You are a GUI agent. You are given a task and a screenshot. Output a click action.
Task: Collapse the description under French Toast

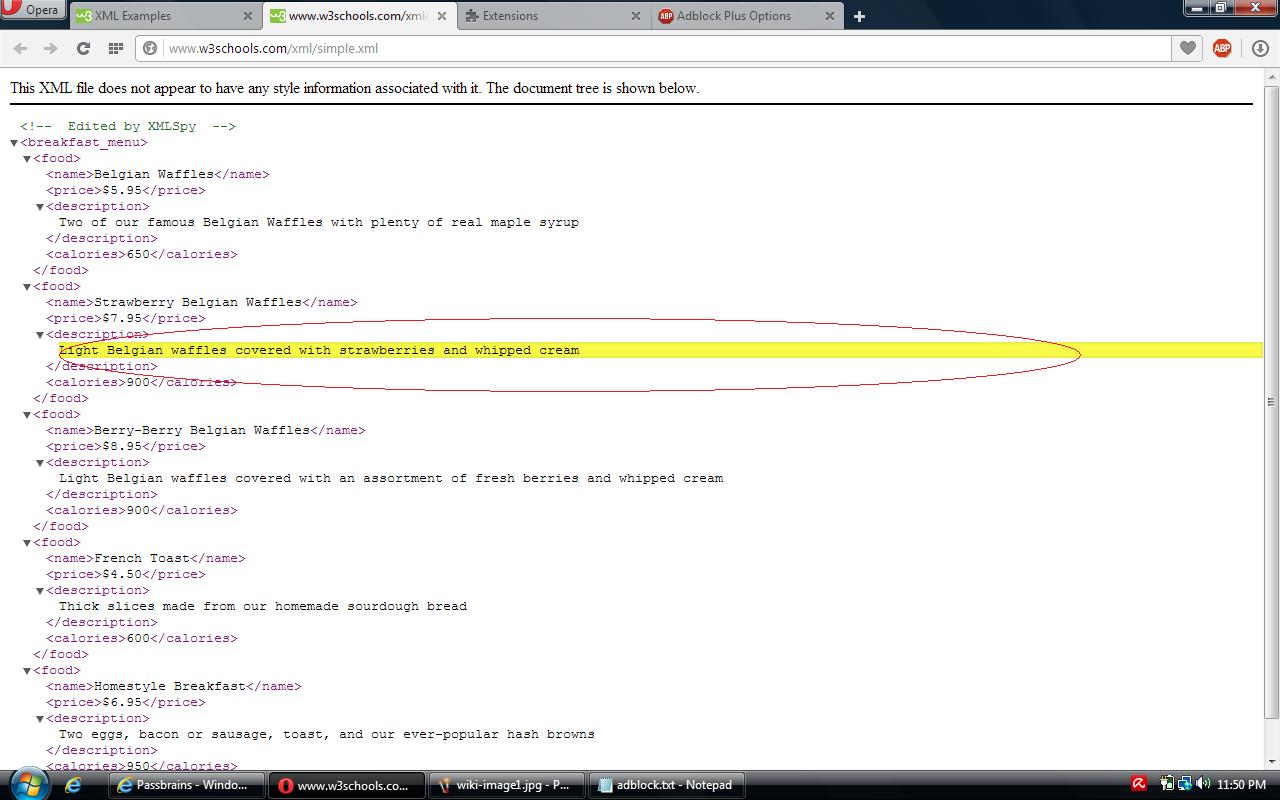pyautogui.click(x=40, y=591)
